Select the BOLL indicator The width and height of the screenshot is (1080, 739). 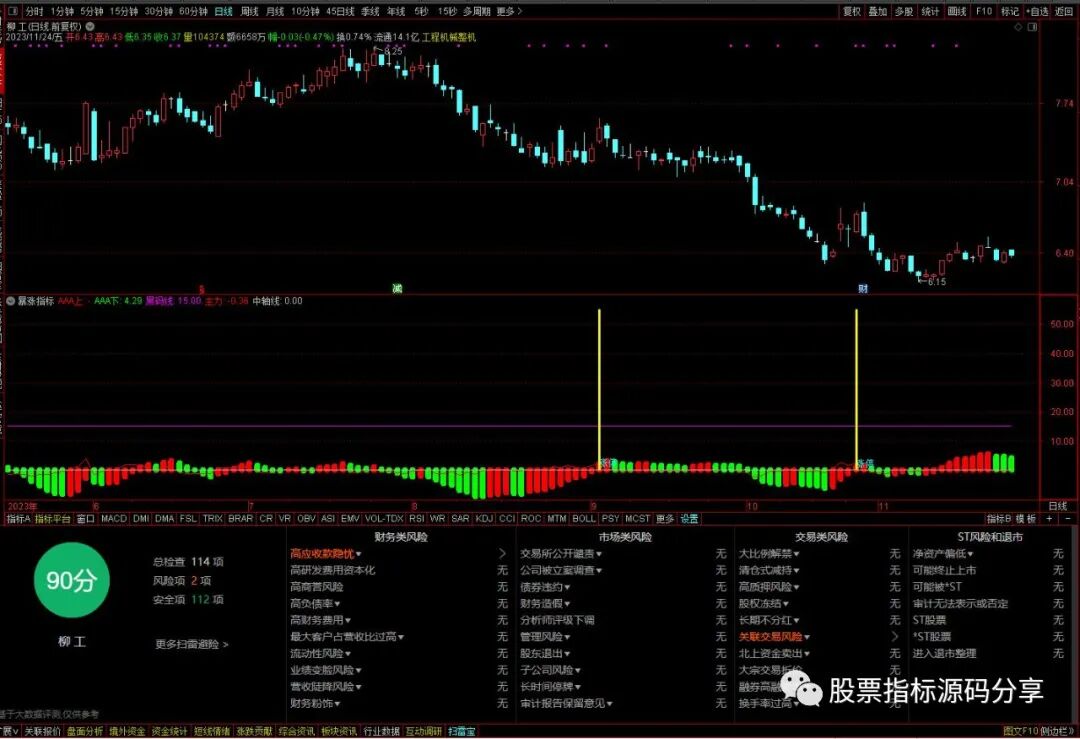point(583,519)
